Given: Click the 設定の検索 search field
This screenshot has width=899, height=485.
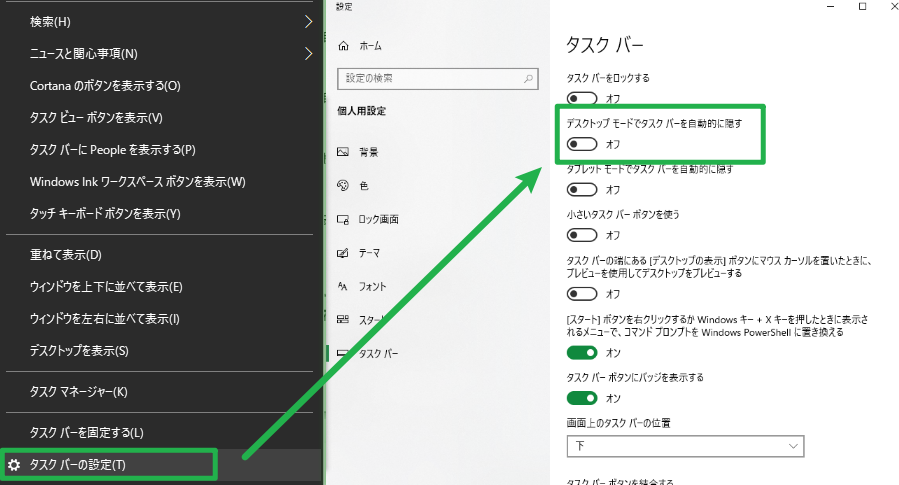Looking at the screenshot, I should point(430,78).
